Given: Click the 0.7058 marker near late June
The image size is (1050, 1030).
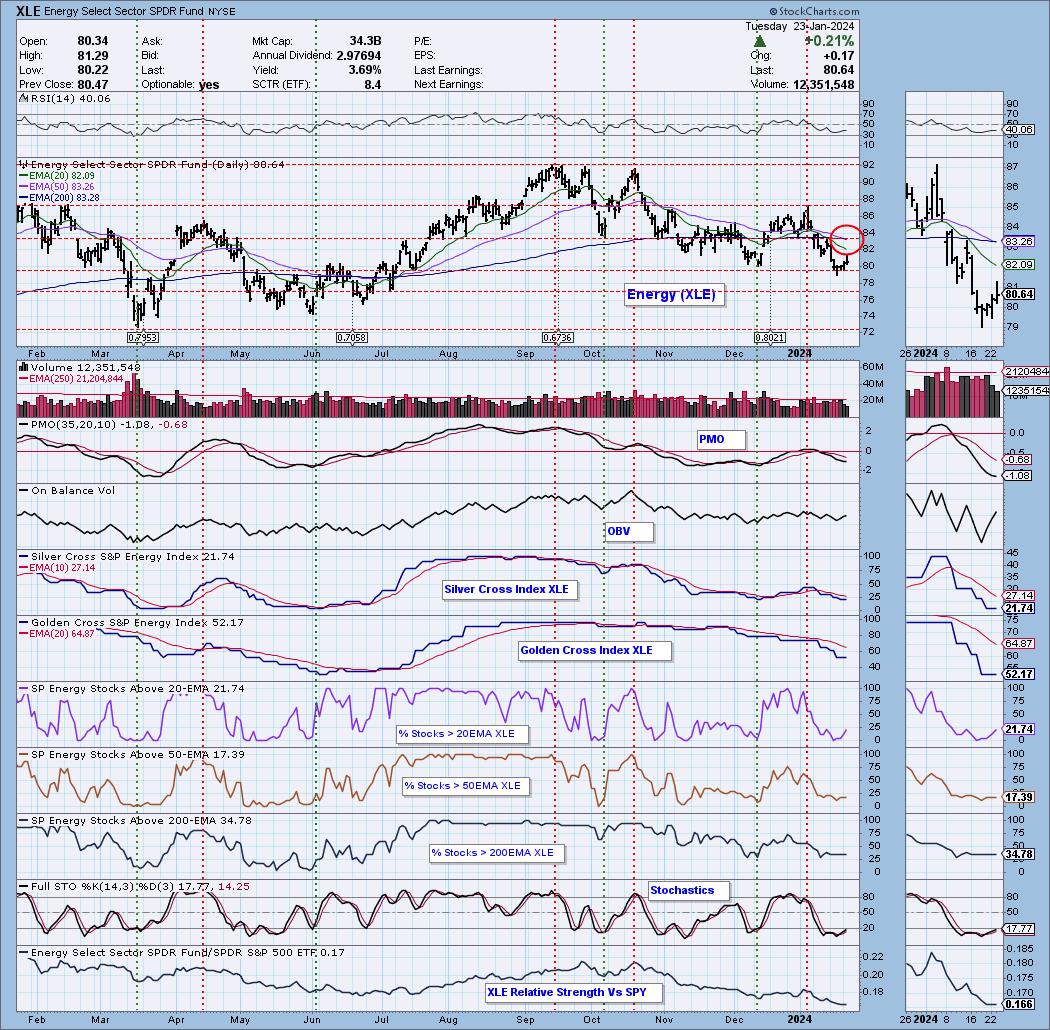Looking at the screenshot, I should 352,338.
